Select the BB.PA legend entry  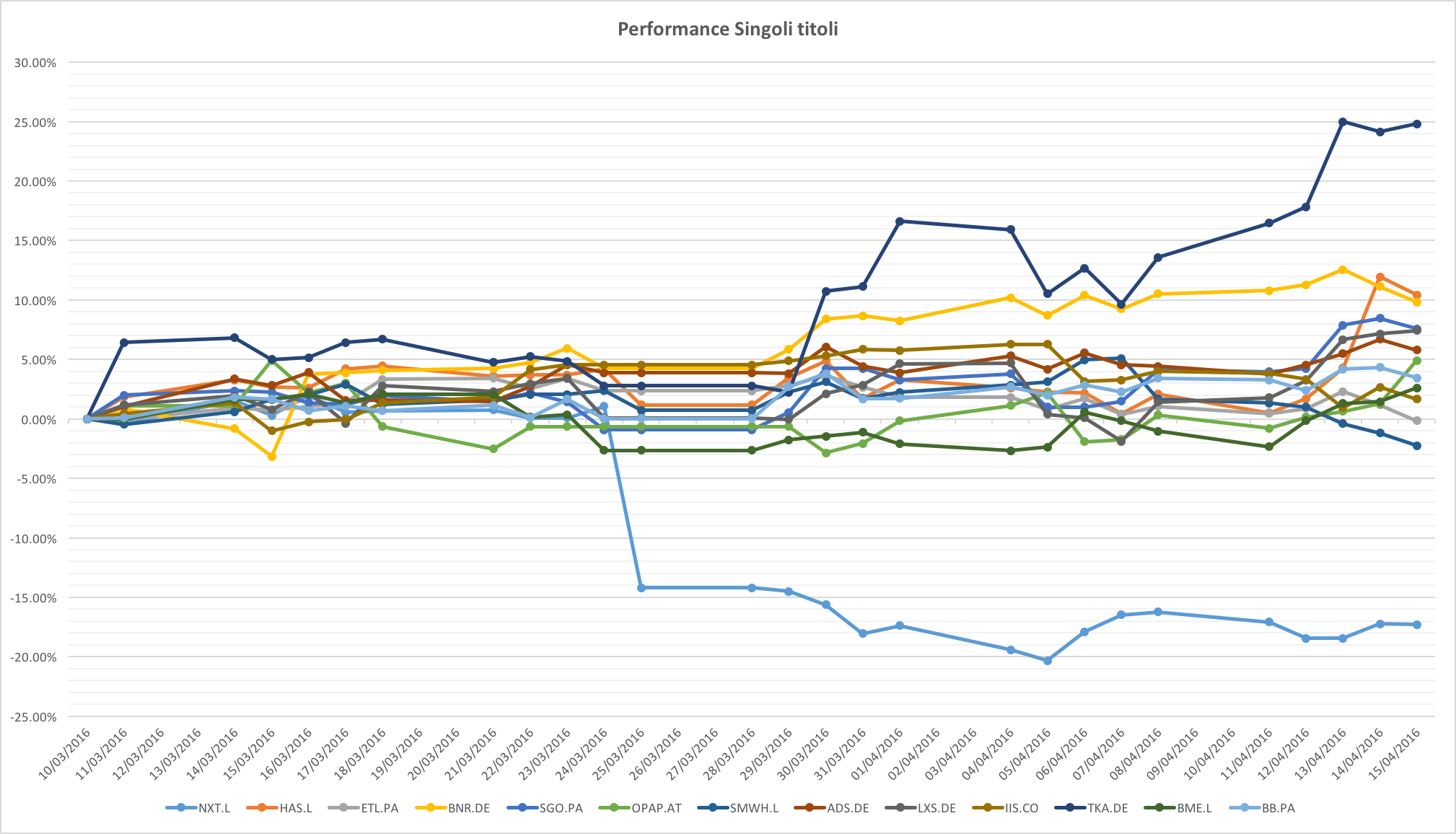(1278, 808)
